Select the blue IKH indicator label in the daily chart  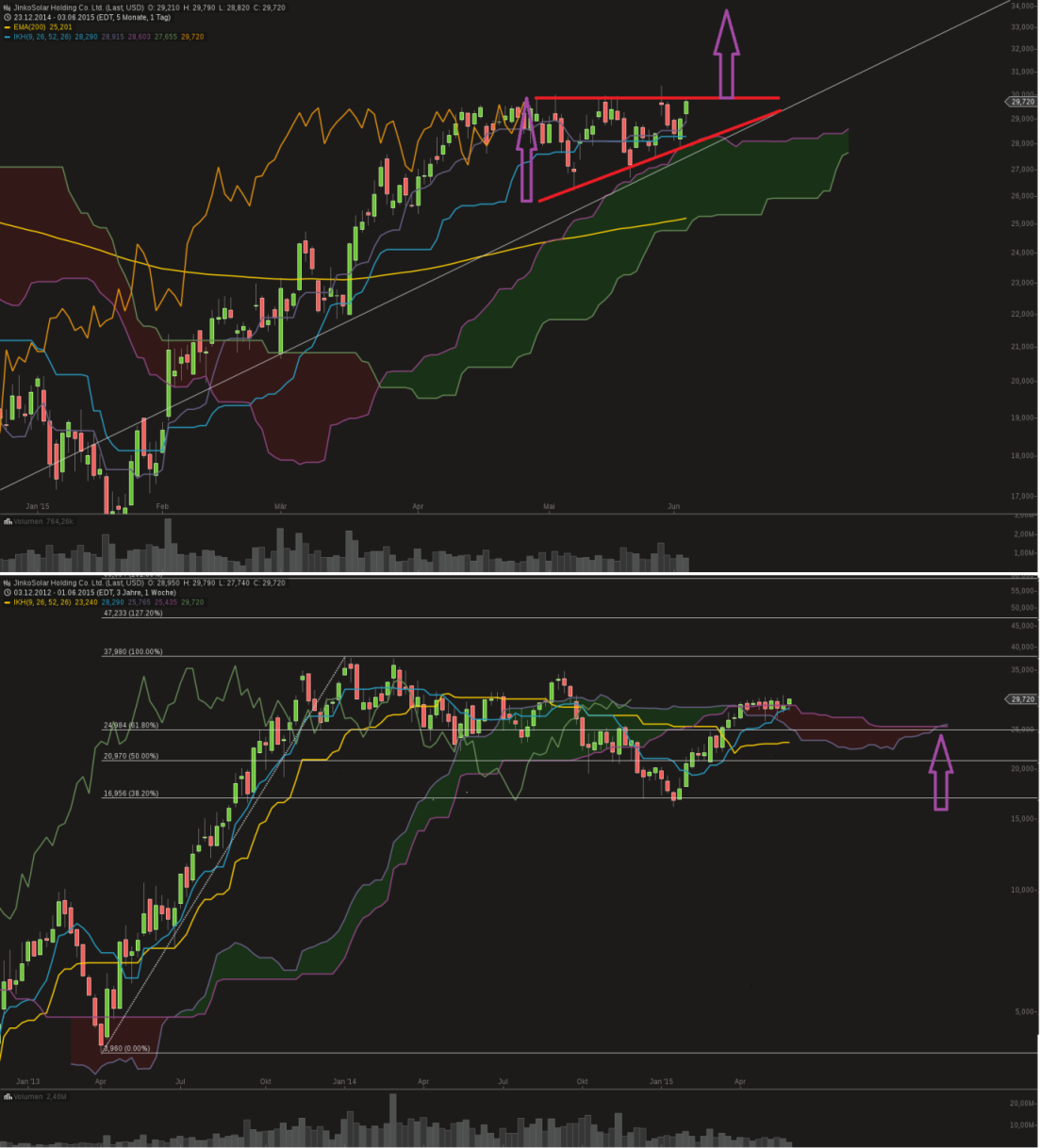[x=41, y=37]
